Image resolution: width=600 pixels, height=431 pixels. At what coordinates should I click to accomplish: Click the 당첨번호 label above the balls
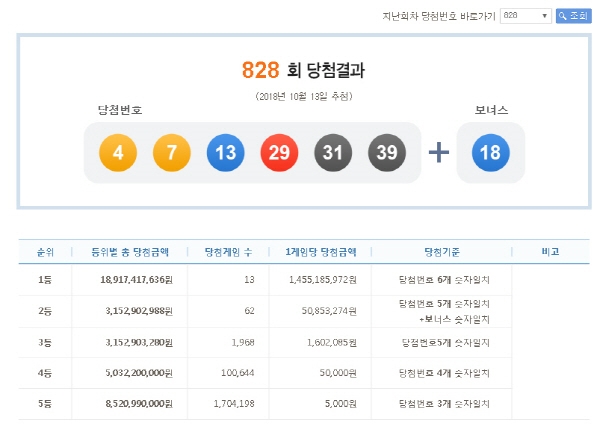(x=120, y=110)
